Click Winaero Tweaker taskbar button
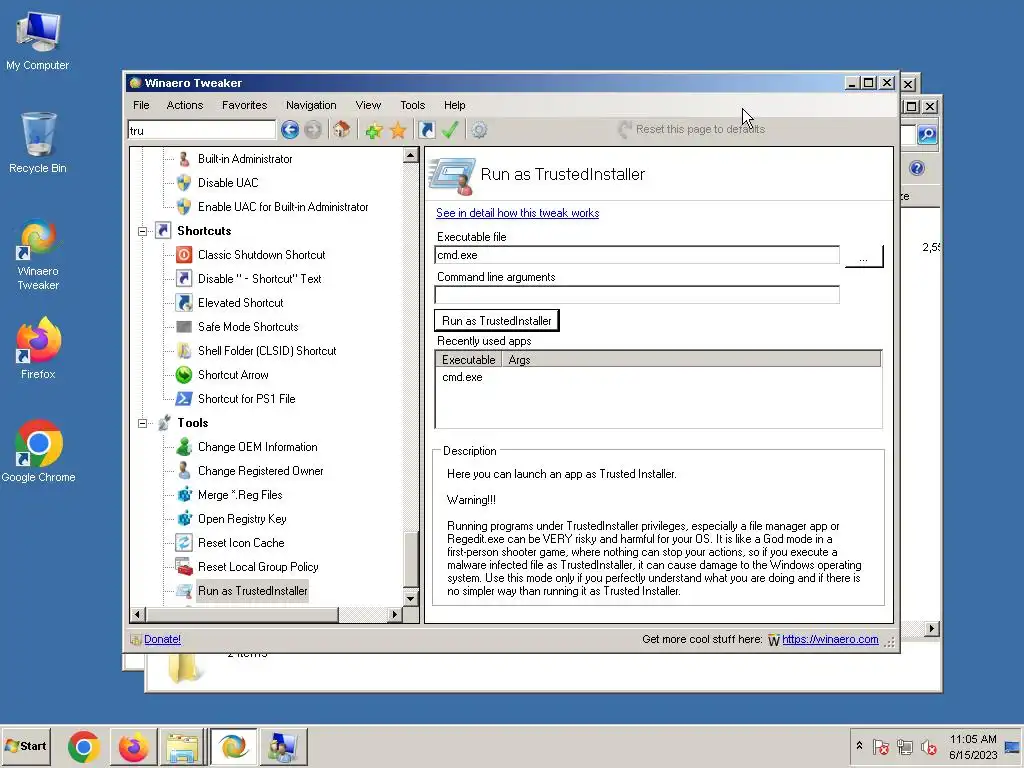This screenshot has height=768, width=1024. pyautogui.click(x=233, y=747)
